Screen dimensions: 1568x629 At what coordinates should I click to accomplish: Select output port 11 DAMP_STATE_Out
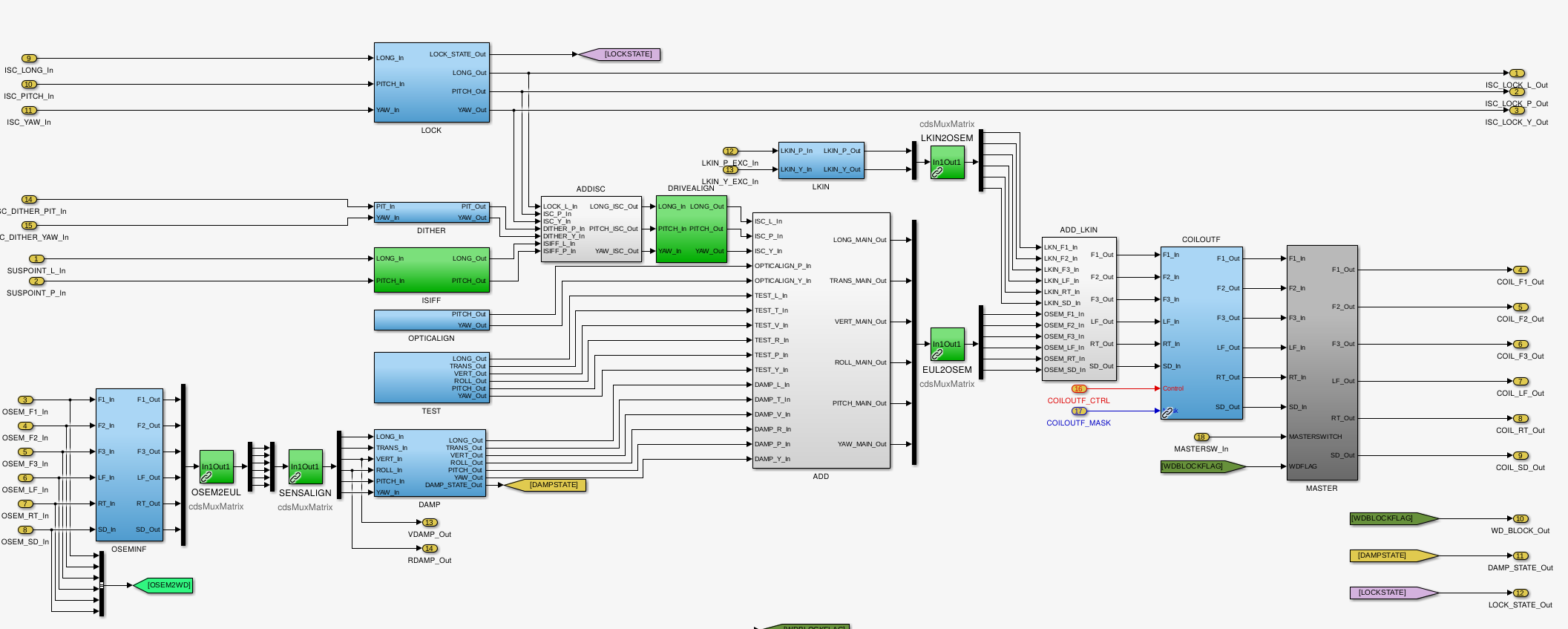pyautogui.click(x=1521, y=555)
